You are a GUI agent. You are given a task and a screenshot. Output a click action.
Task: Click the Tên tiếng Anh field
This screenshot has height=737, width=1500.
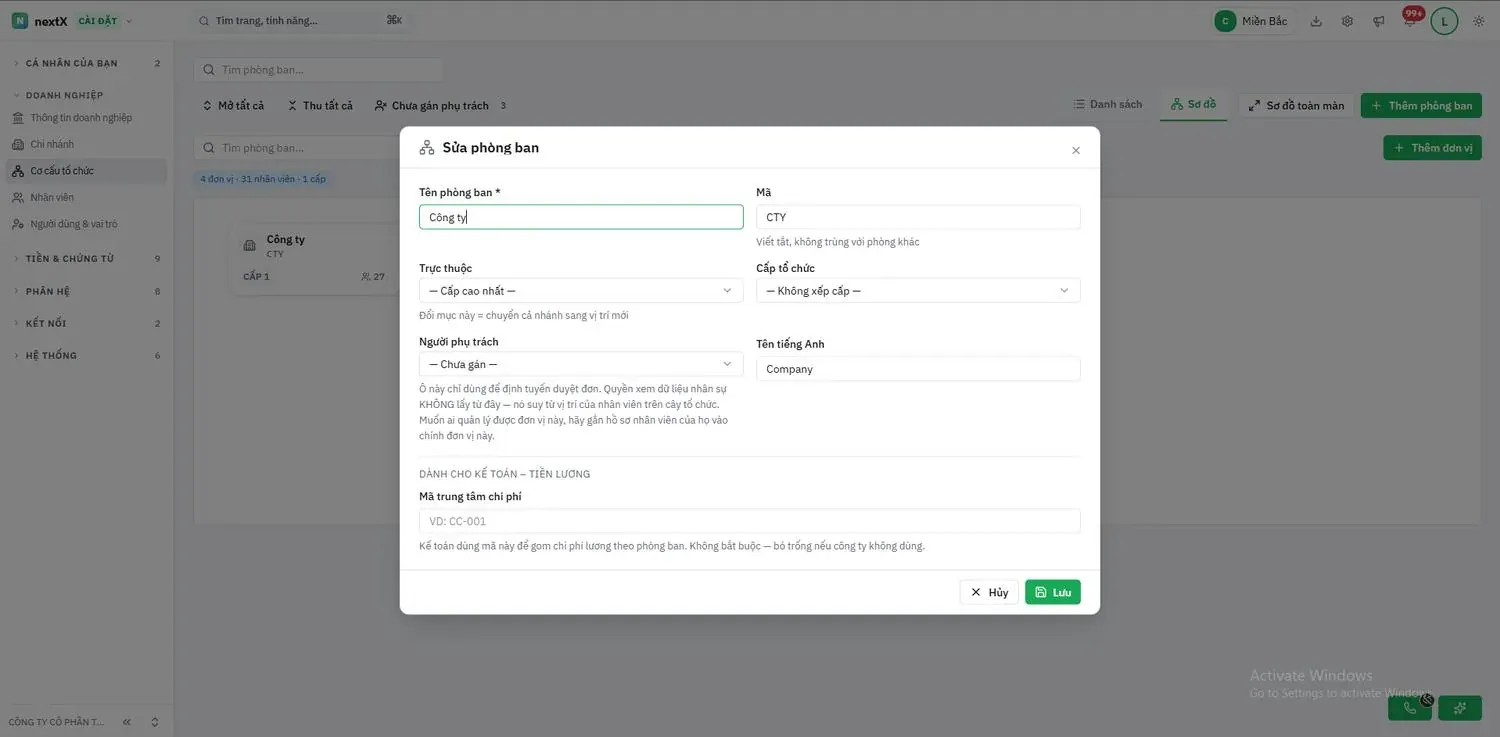click(918, 369)
